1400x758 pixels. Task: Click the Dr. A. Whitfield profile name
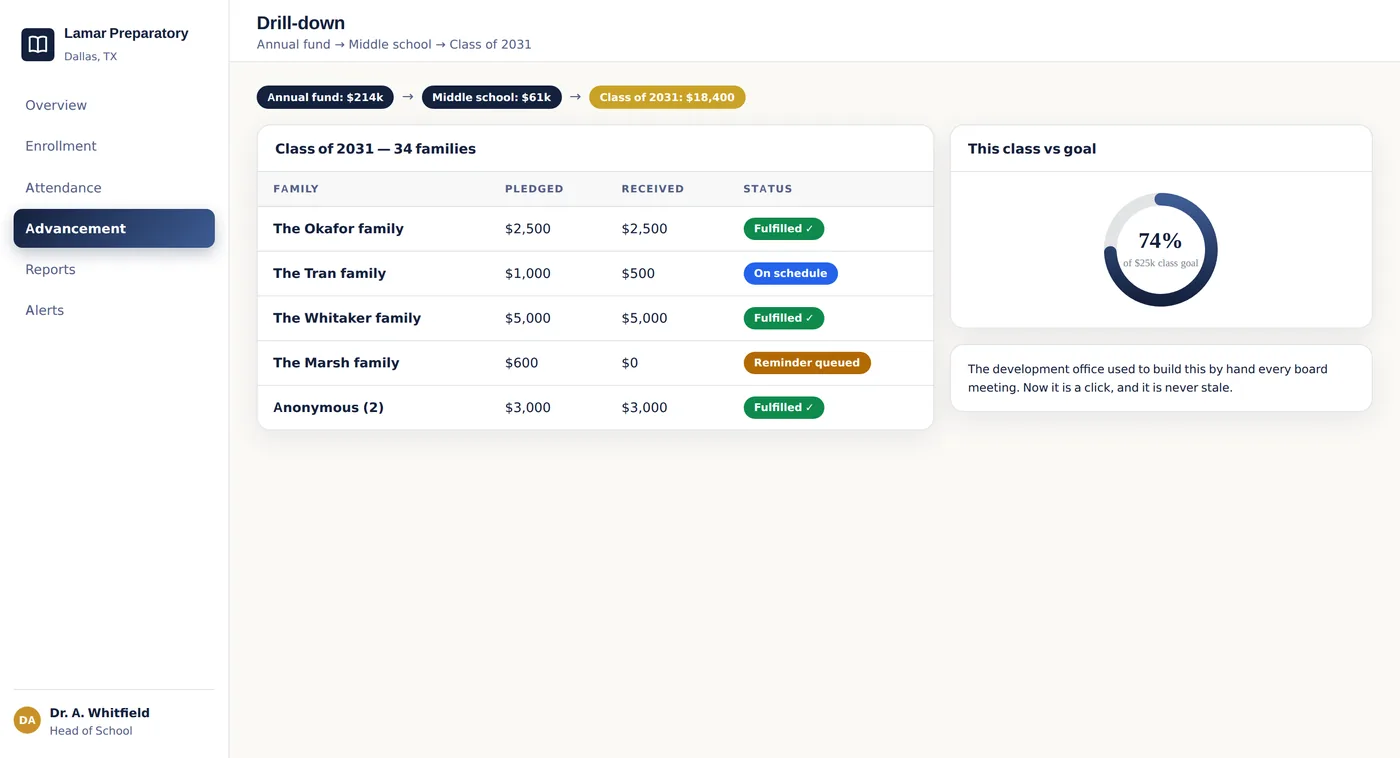coord(100,713)
